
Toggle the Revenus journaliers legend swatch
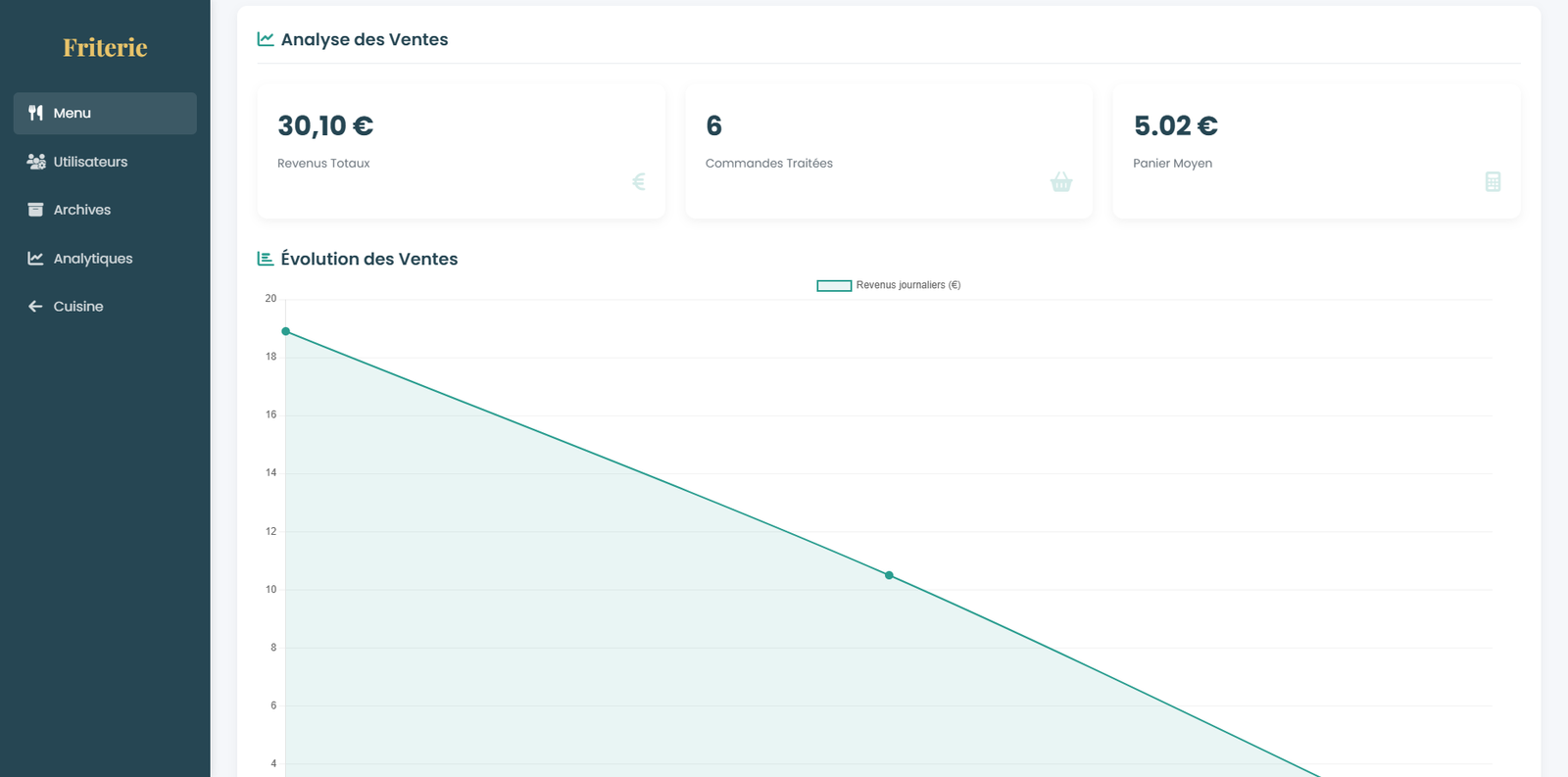click(x=834, y=285)
